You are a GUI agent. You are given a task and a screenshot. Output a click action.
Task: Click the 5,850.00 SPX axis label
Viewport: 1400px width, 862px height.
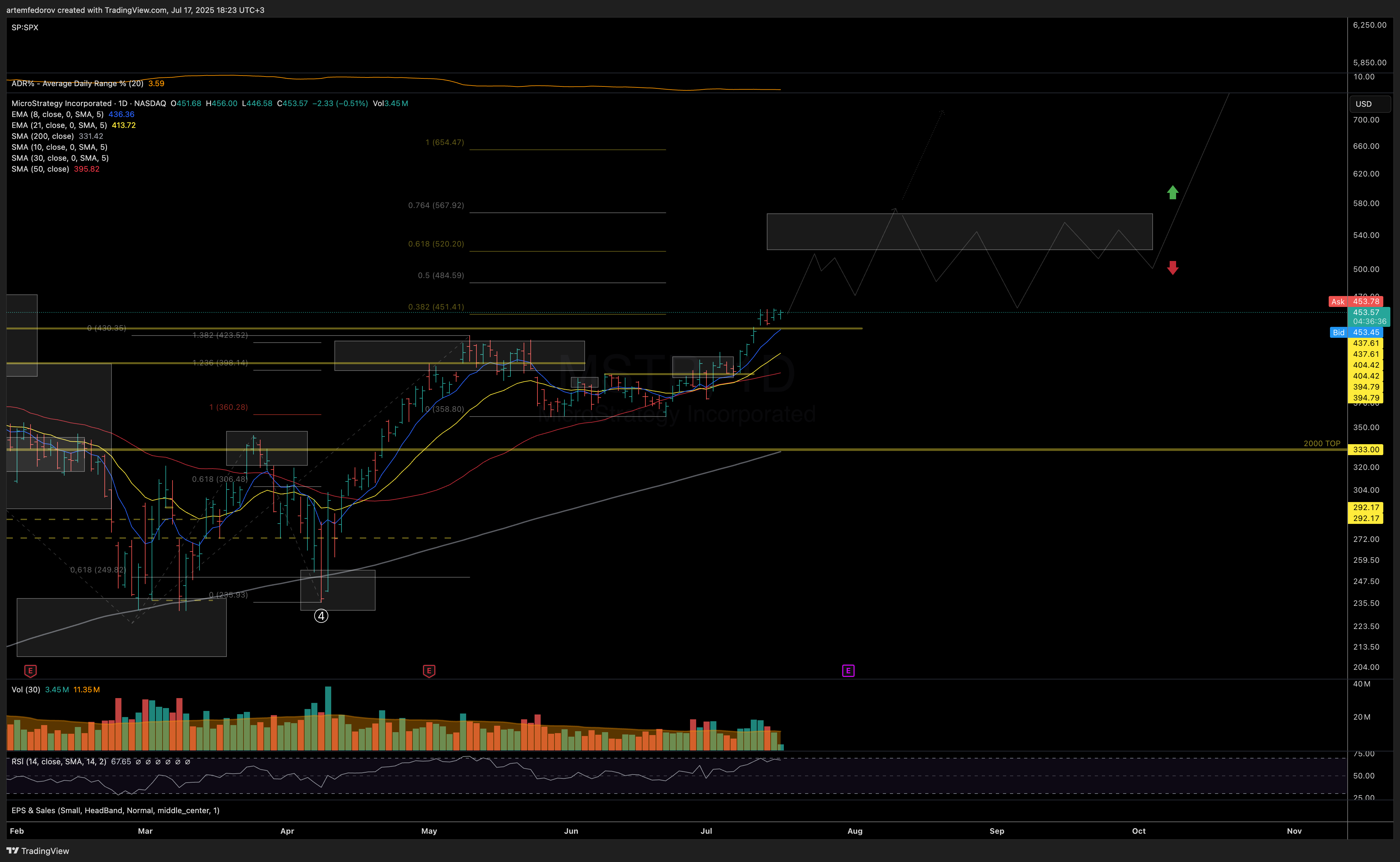(x=1369, y=62)
